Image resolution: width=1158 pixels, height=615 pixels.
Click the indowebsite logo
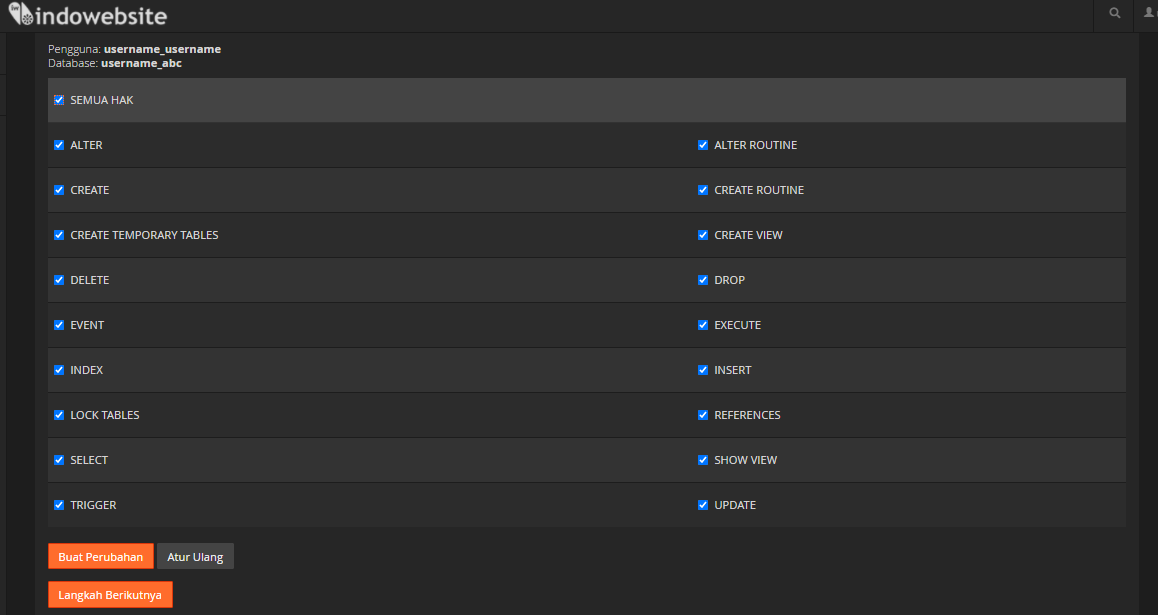88,16
